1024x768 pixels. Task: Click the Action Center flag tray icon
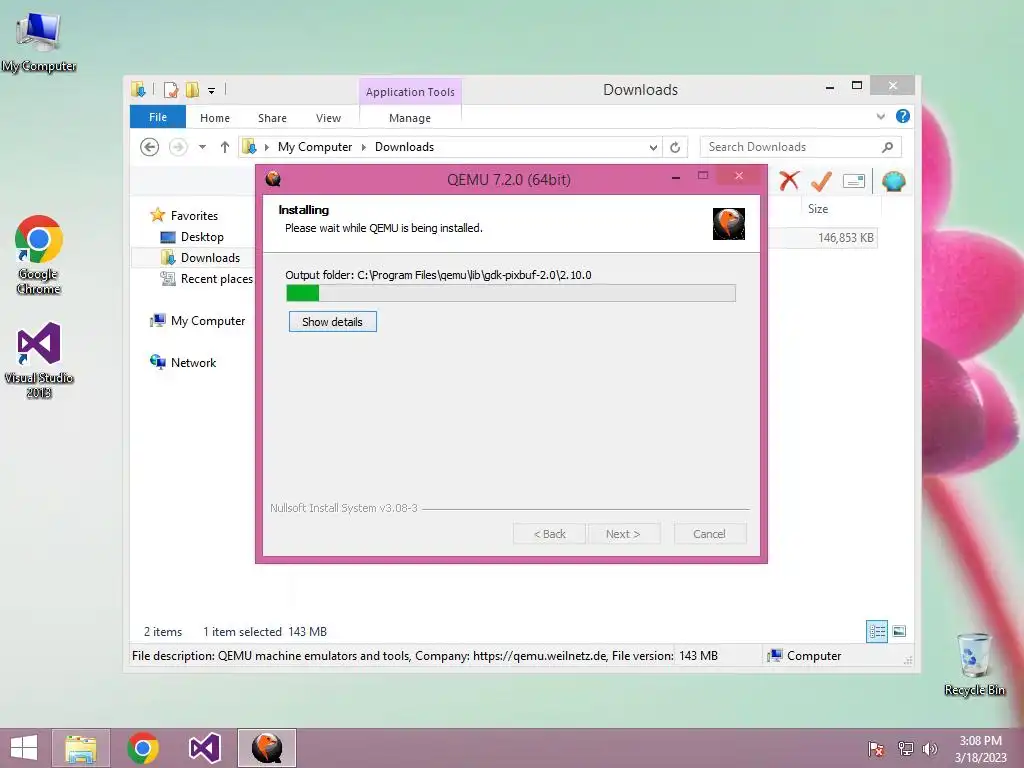coord(876,748)
